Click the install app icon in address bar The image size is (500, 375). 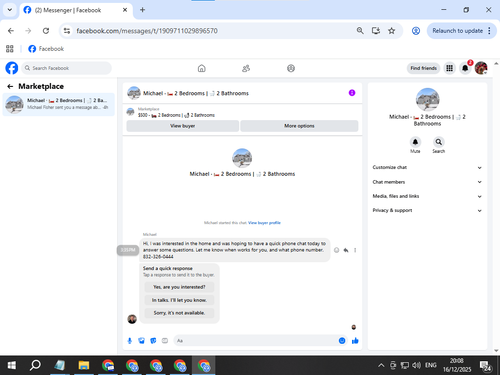pyautogui.click(x=376, y=31)
